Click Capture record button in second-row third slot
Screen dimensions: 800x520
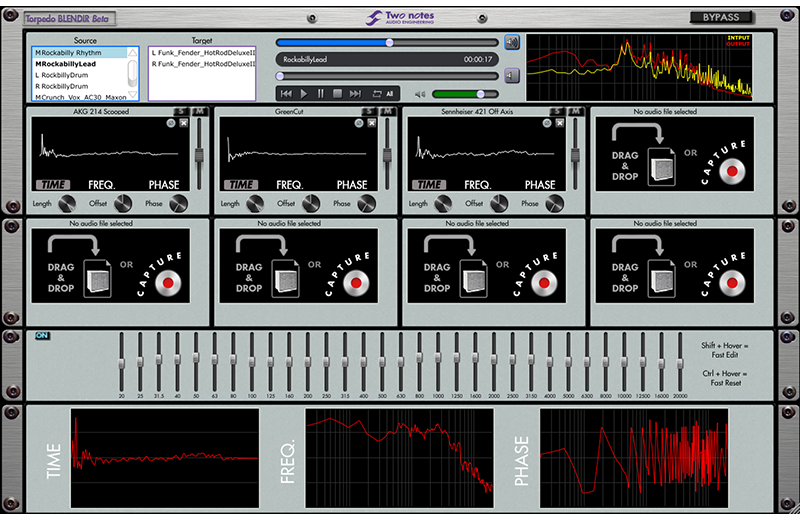(x=544, y=283)
